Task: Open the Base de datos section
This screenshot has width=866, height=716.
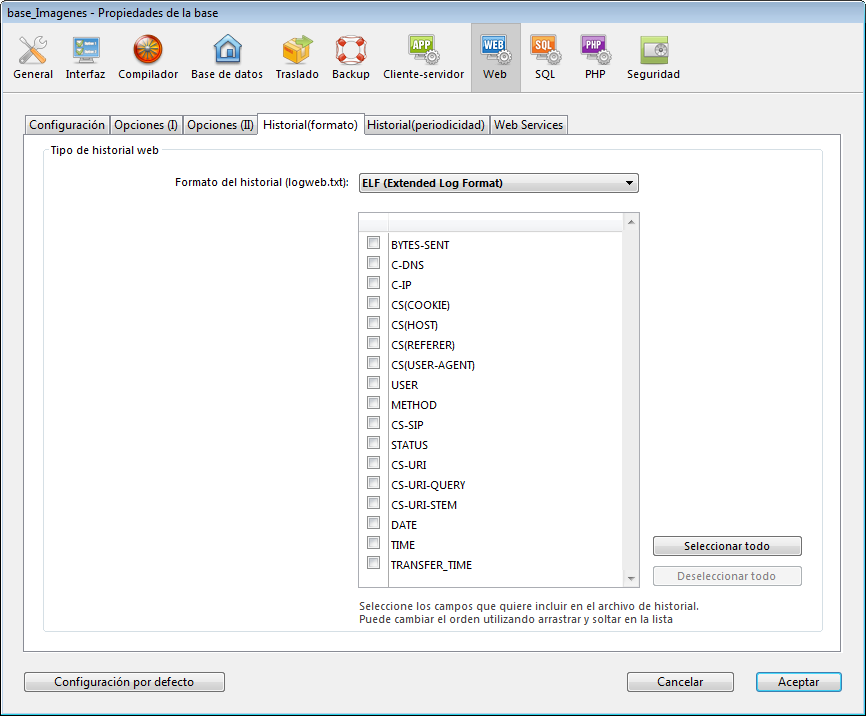Action: pos(227,57)
